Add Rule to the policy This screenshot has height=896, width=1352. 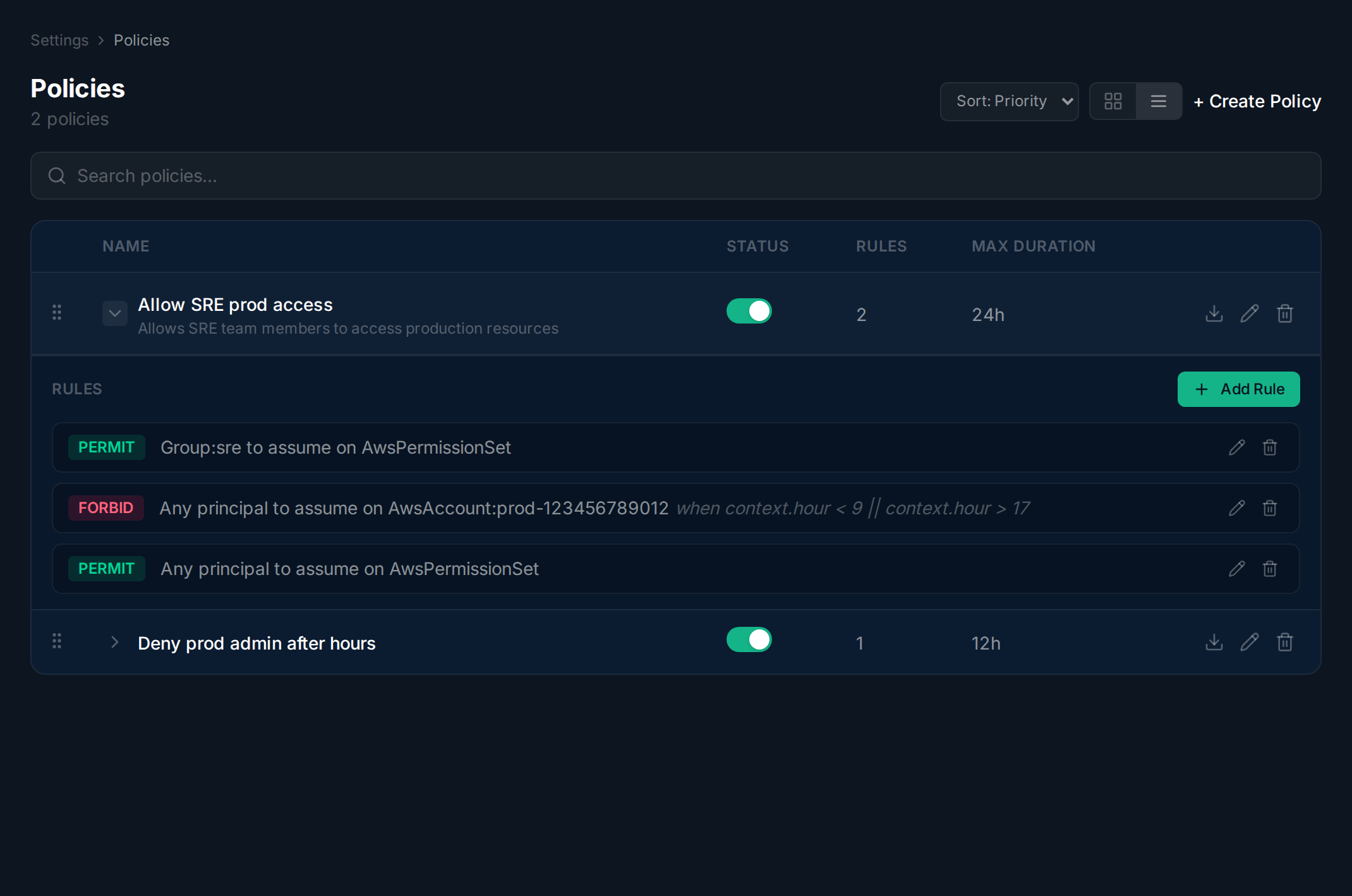[x=1239, y=389]
